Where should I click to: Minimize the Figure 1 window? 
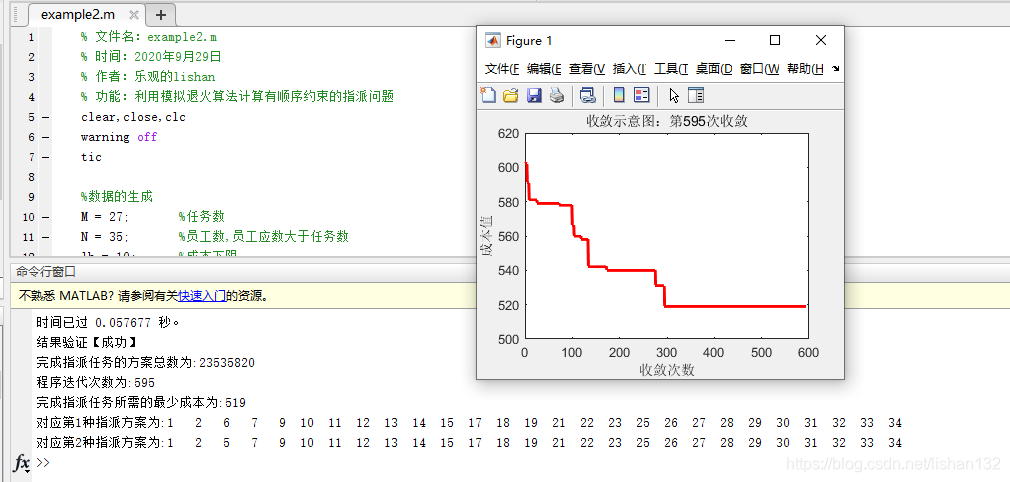pyautogui.click(x=730, y=41)
